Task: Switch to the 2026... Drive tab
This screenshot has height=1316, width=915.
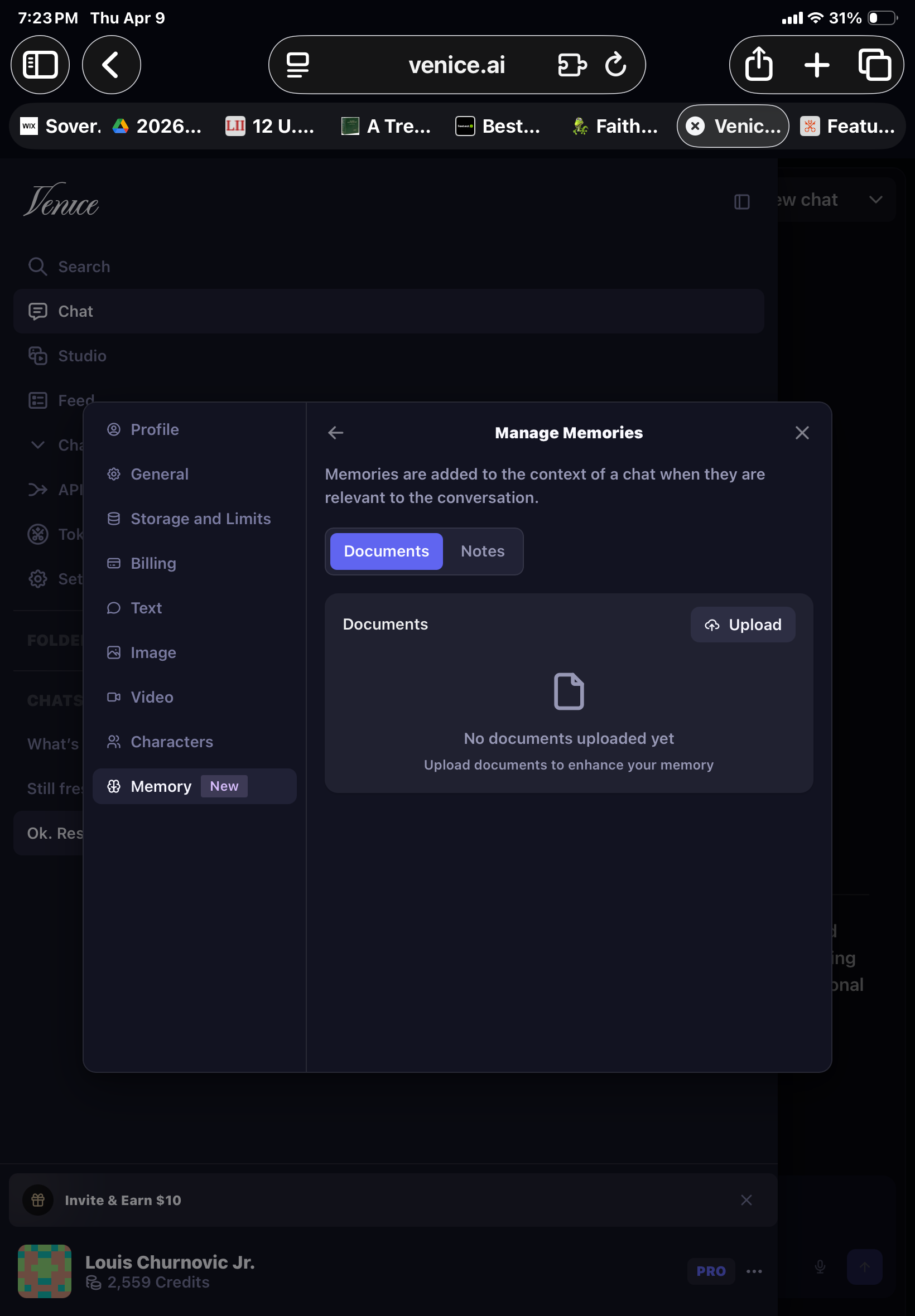Action: (x=157, y=126)
